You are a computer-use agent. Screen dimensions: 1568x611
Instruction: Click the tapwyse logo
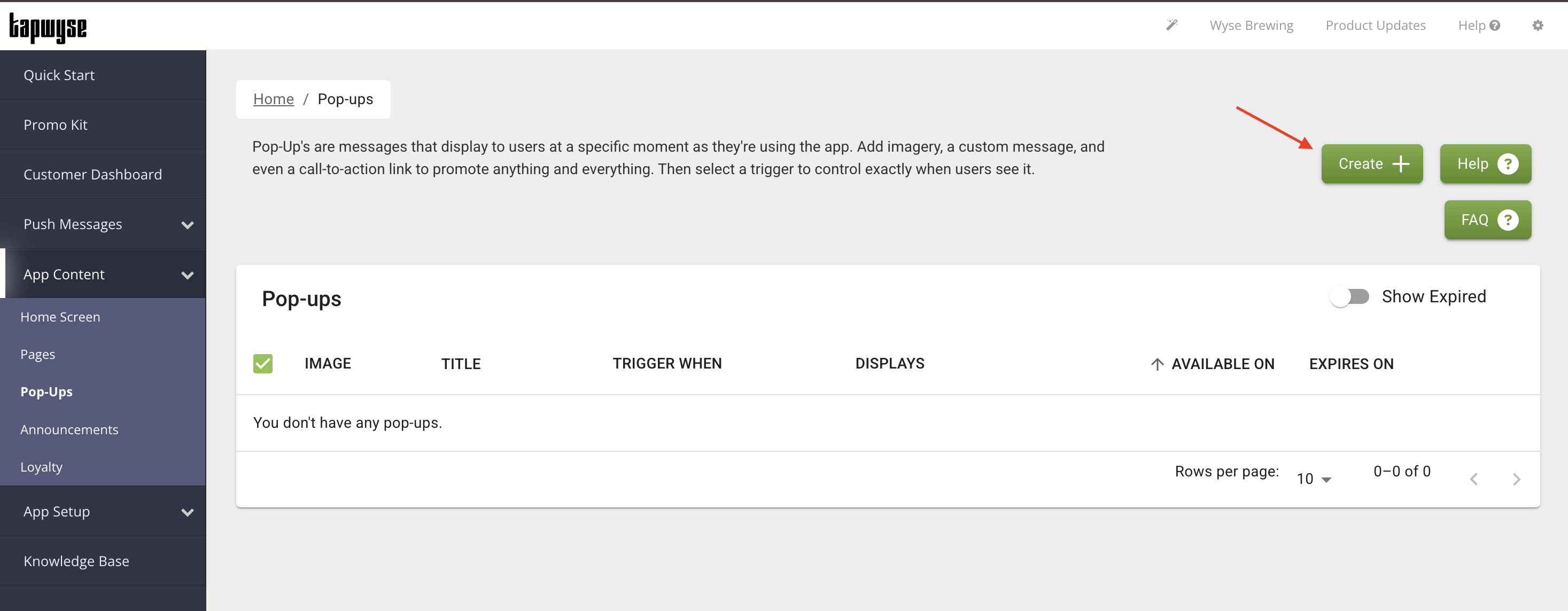pos(48,27)
